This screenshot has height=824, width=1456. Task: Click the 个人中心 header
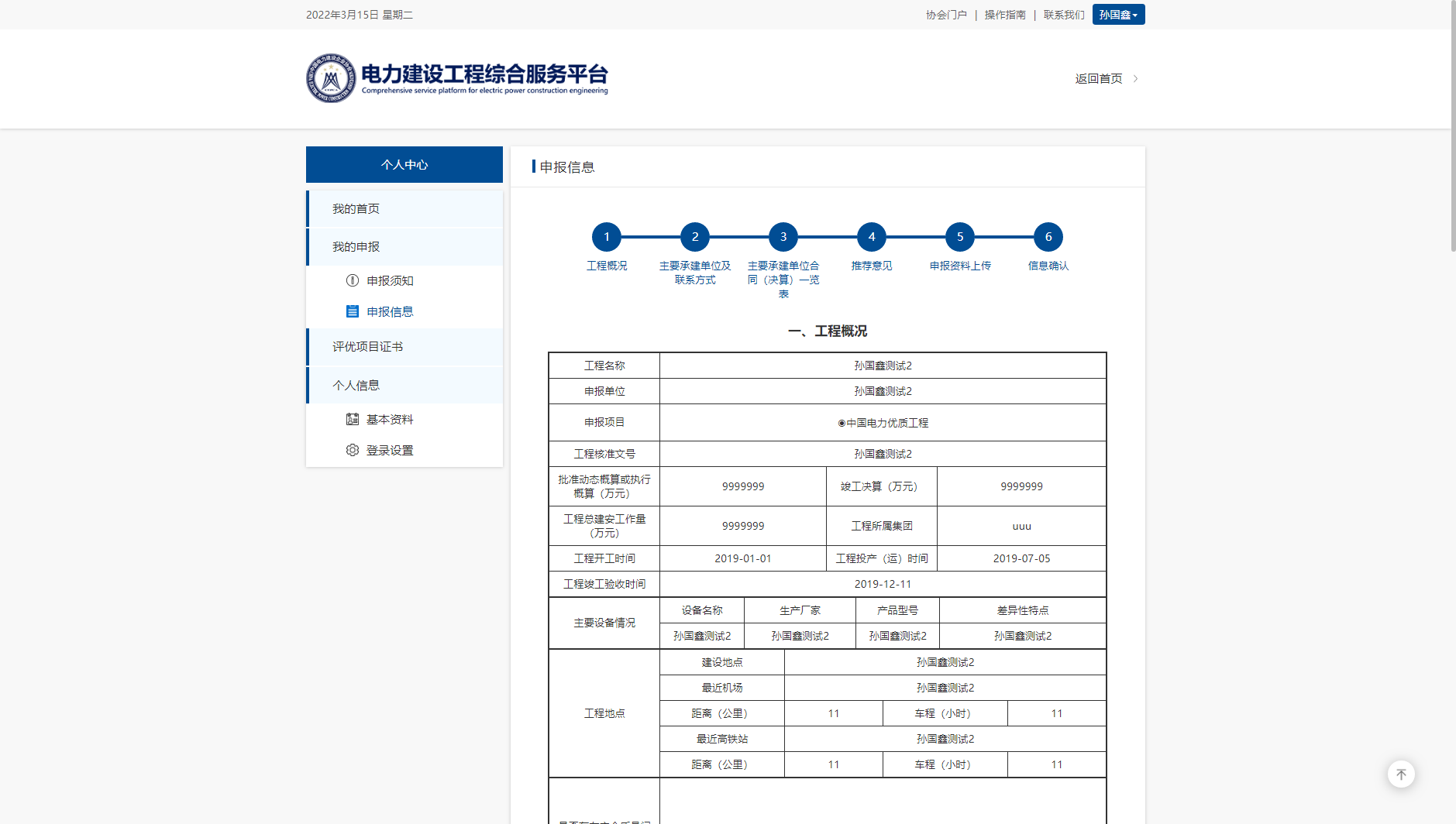tap(404, 165)
